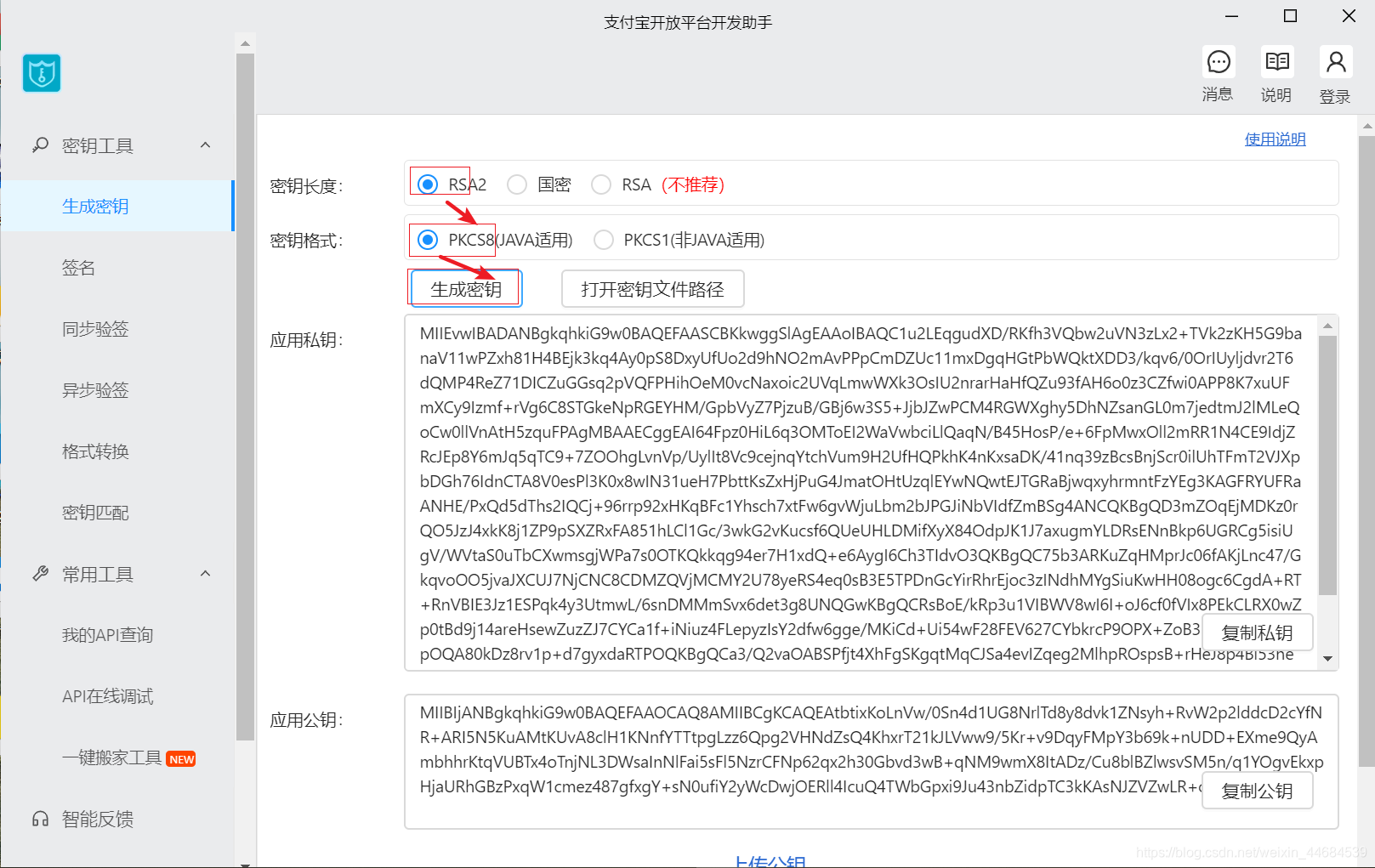
Task: Choose PKCS1(非JAVA适用) key format
Action: [x=604, y=239]
